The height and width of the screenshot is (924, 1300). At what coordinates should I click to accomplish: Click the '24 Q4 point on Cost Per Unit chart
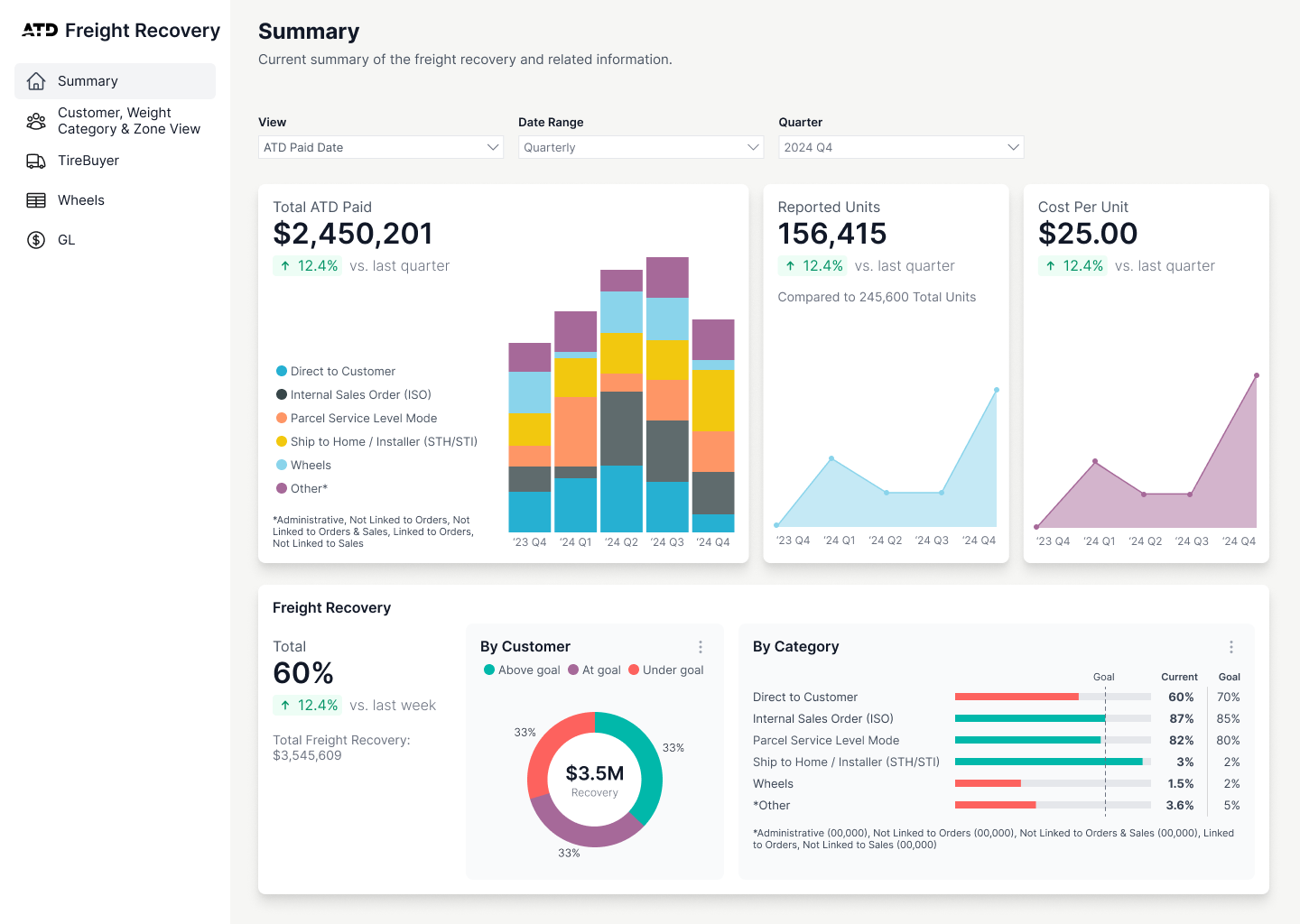1257,375
